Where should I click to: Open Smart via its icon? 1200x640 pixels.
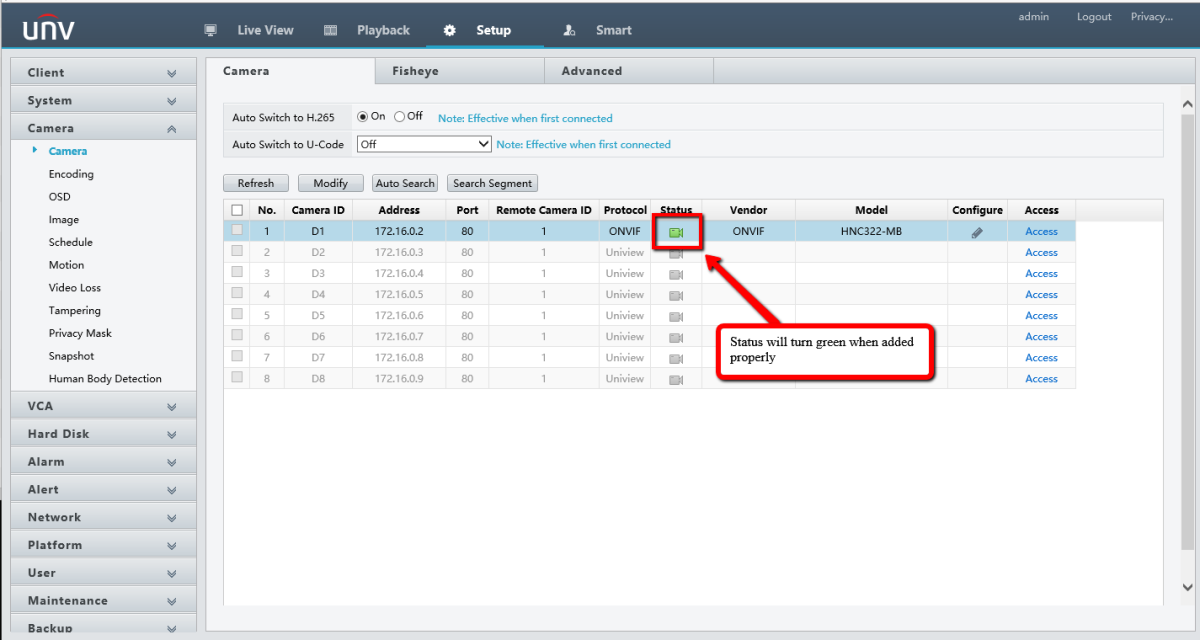[x=569, y=30]
